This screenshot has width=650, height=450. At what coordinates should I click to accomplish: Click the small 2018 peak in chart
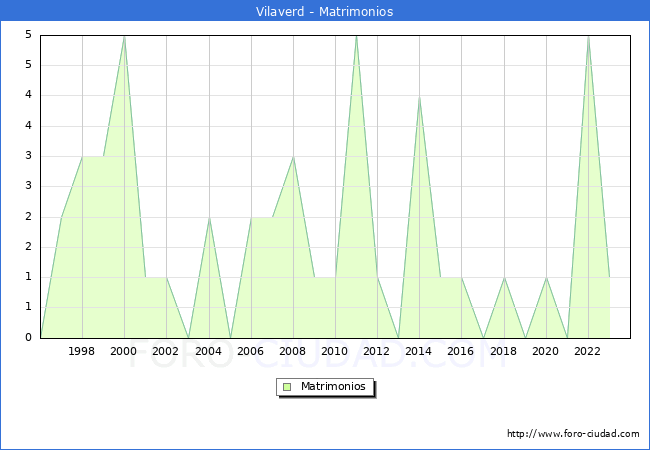[x=504, y=278]
